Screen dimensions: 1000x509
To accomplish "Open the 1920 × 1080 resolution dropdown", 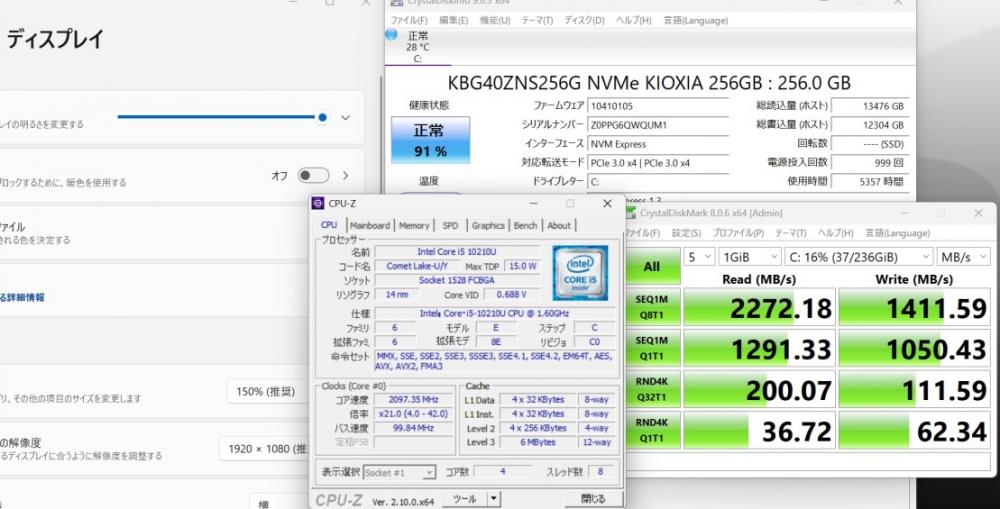I will point(264,448).
